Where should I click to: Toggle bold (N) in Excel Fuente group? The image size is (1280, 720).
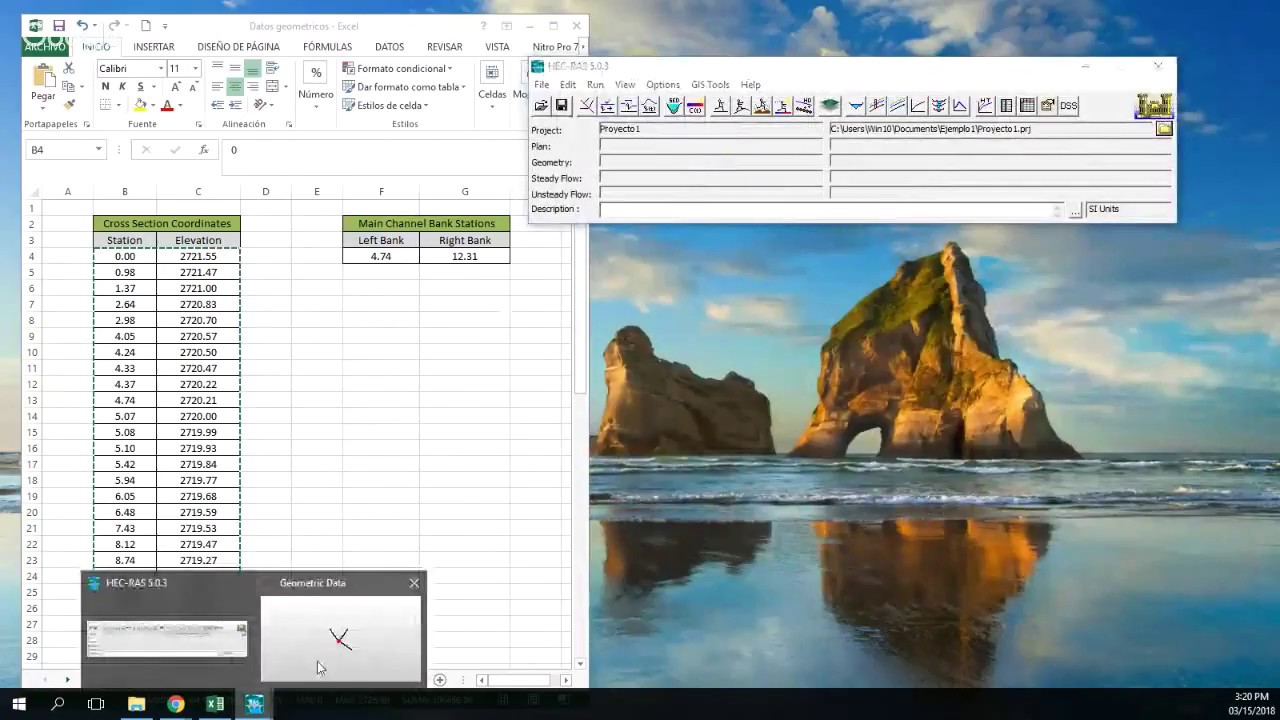coord(105,87)
